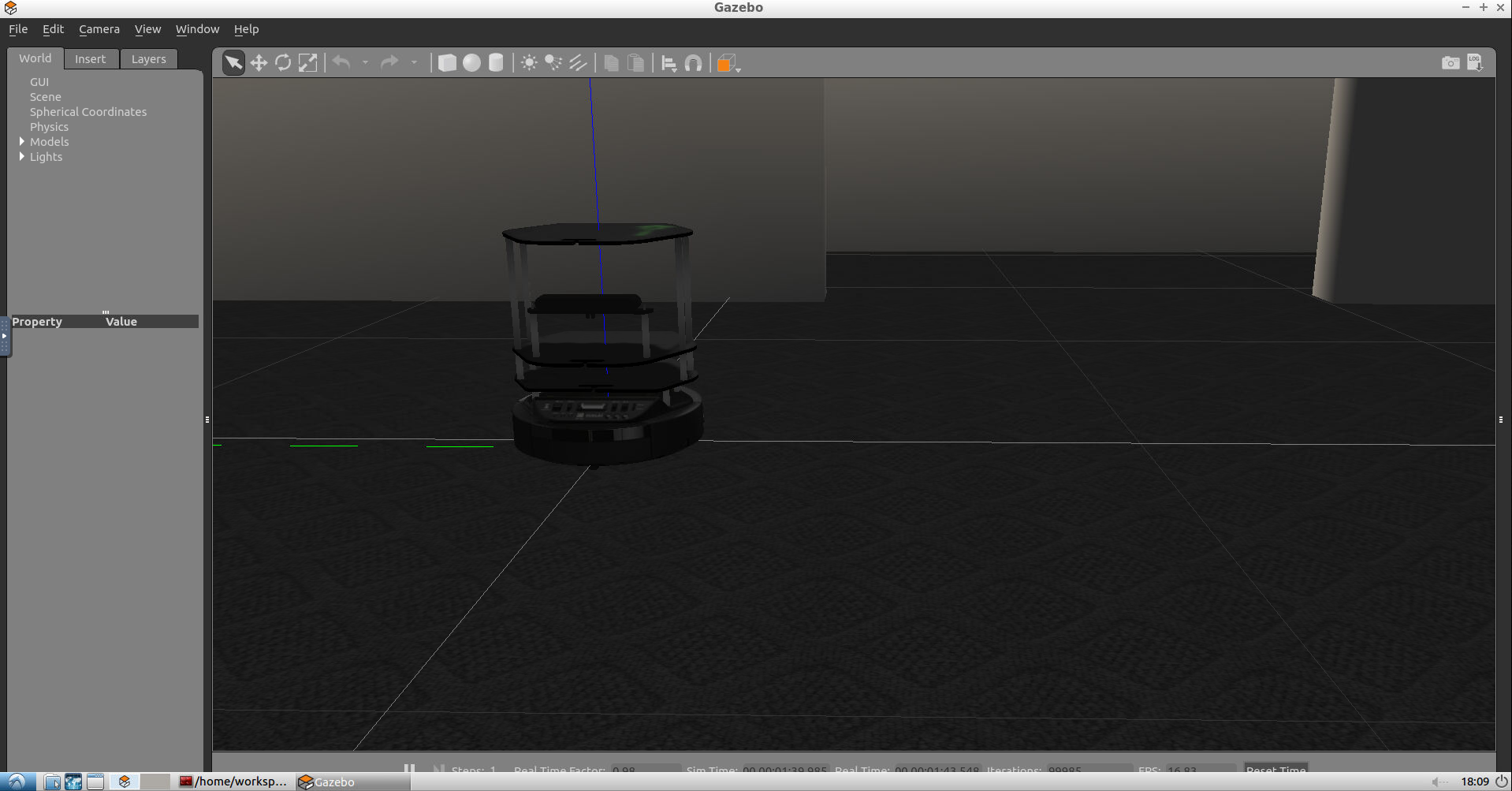The image size is (1512, 791).
Task: Click the taskbar clock showing 18:09
Action: tap(1474, 782)
